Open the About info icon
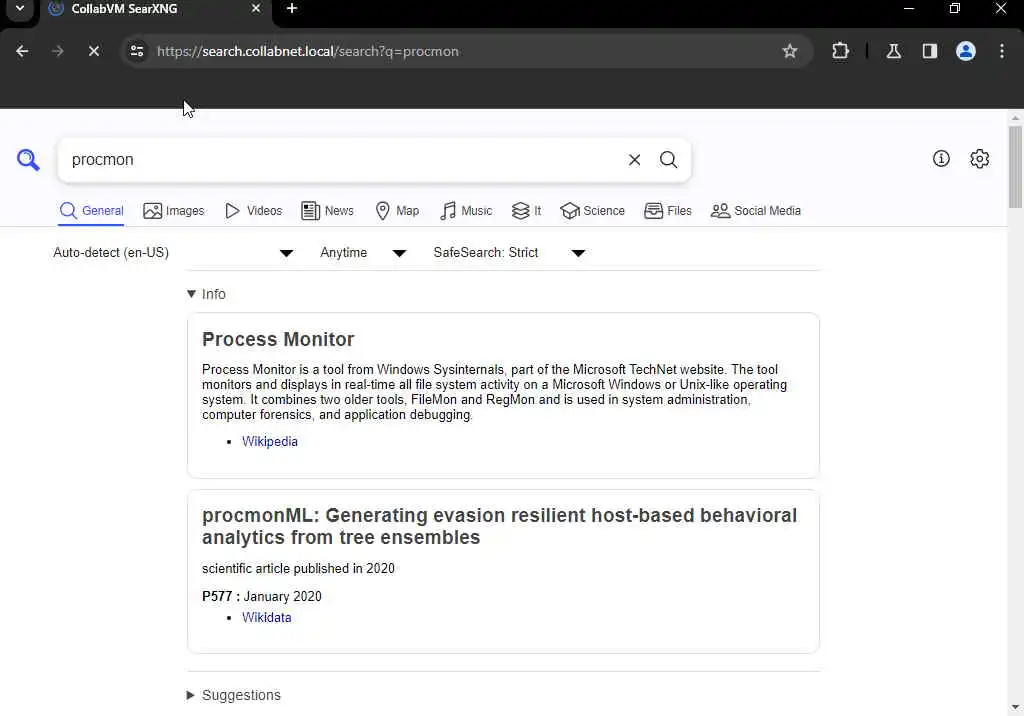This screenshot has height=716, width=1024. pyautogui.click(x=941, y=159)
